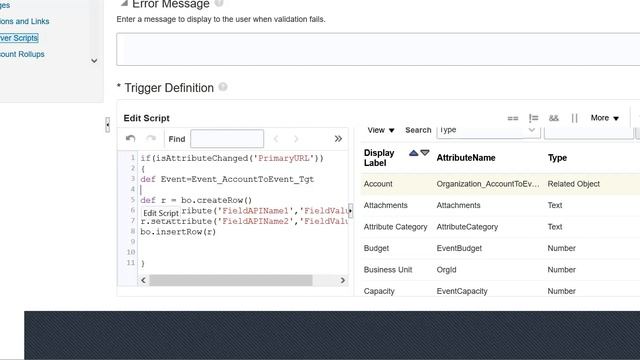This screenshot has width=640, height=360.
Task: Click Organization_AccountToEv... attribute cell
Action: coord(488,184)
